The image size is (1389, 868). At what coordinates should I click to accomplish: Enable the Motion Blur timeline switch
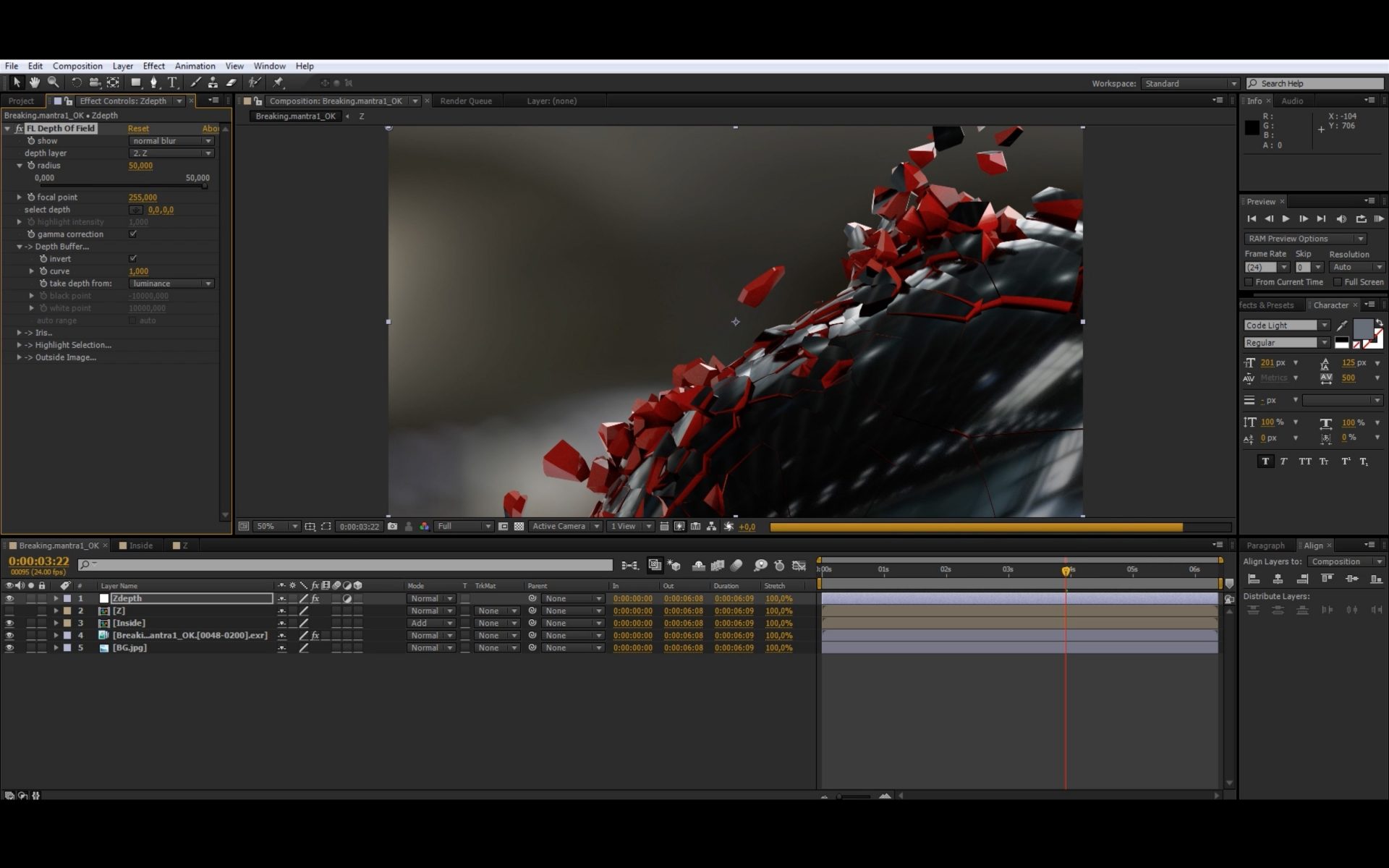click(x=736, y=566)
